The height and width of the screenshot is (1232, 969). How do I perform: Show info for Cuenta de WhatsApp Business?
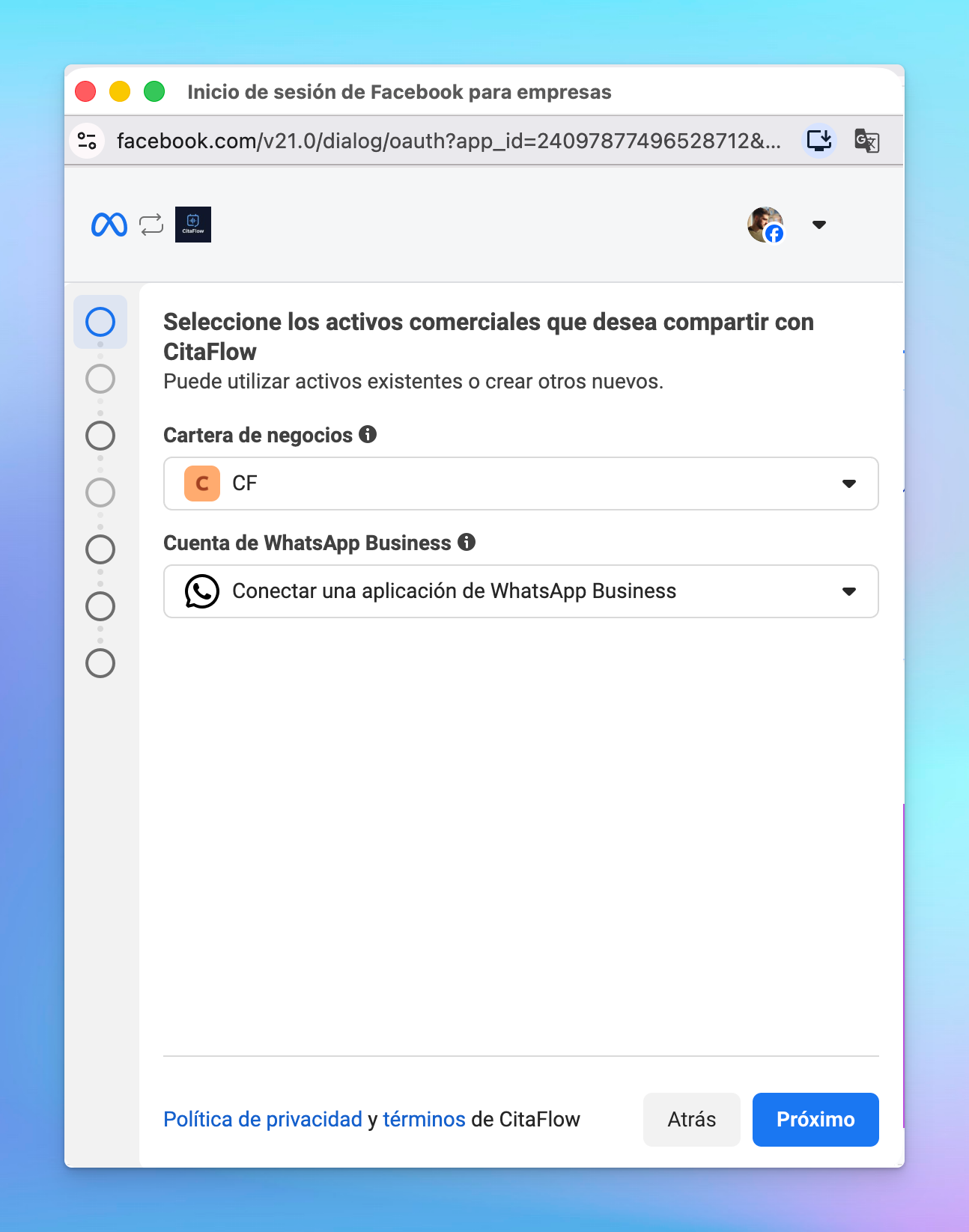click(x=467, y=542)
